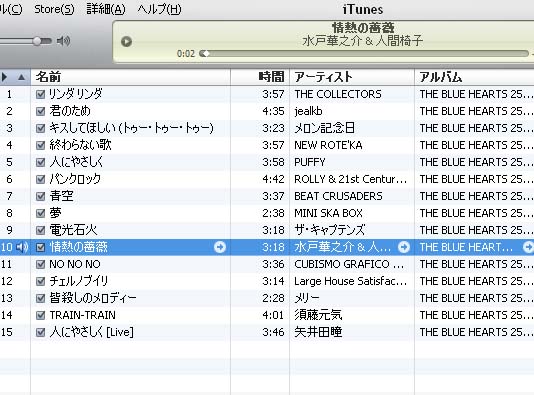Open the Store(S) menu
The width and height of the screenshot is (534, 395).
[x=54, y=9]
